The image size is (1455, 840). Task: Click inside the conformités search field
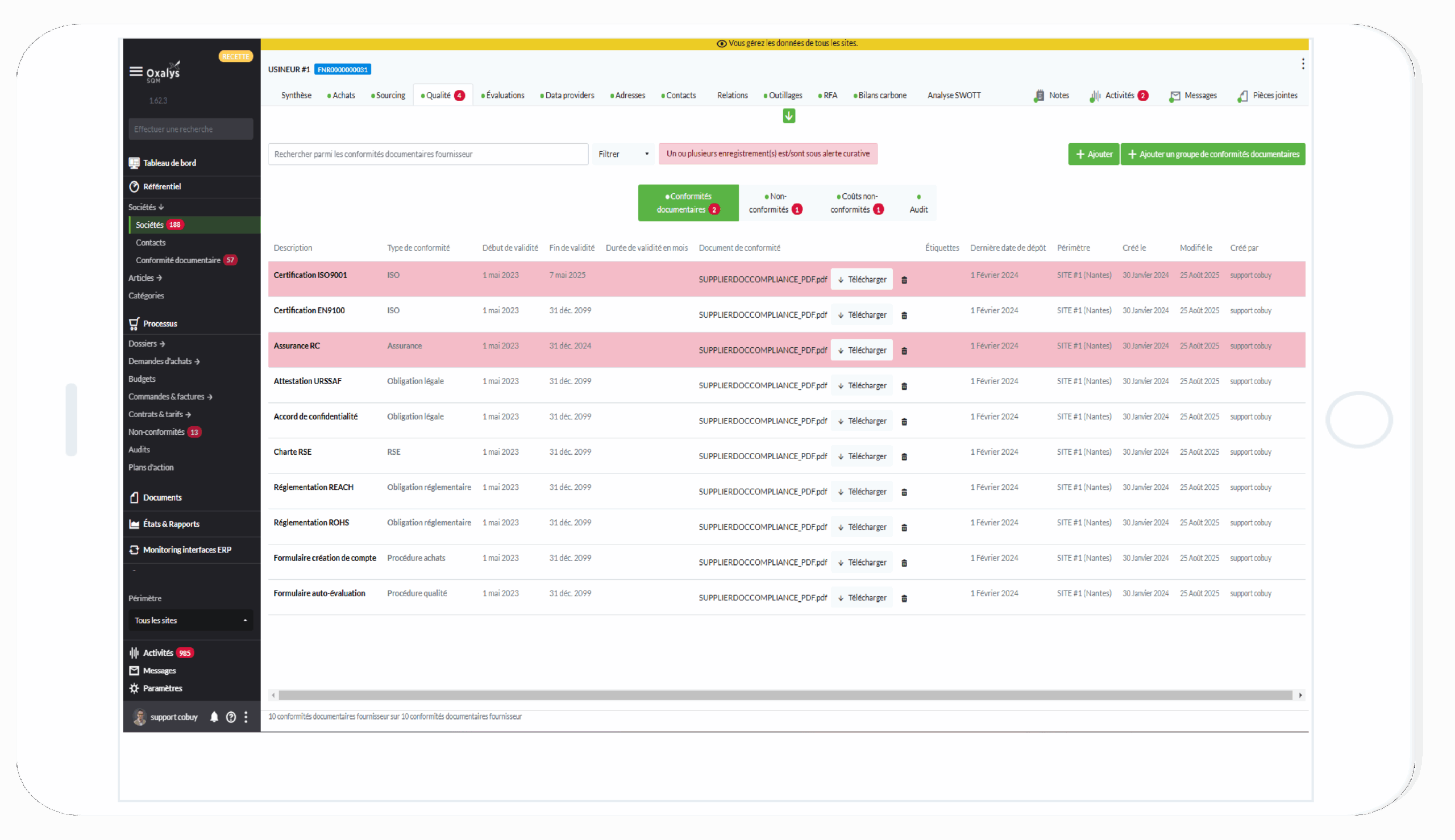[x=428, y=154]
